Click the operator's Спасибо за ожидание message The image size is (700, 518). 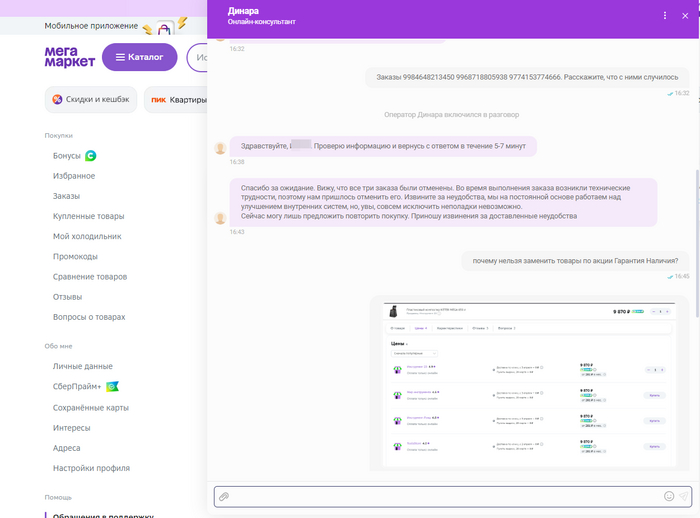(443, 202)
